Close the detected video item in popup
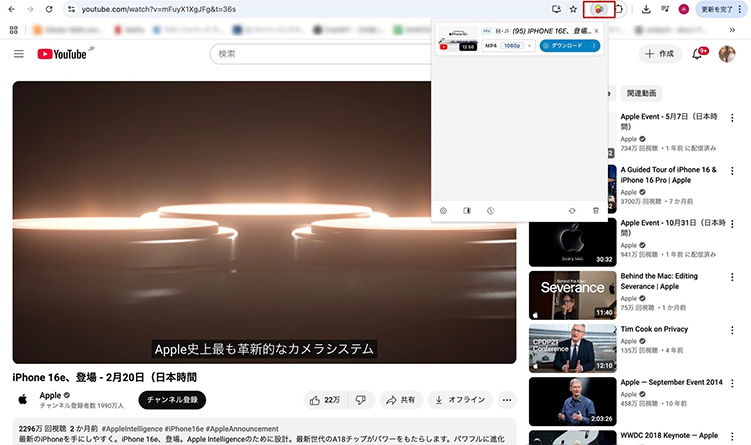Screen dimensions: 751x445 pos(596,31)
